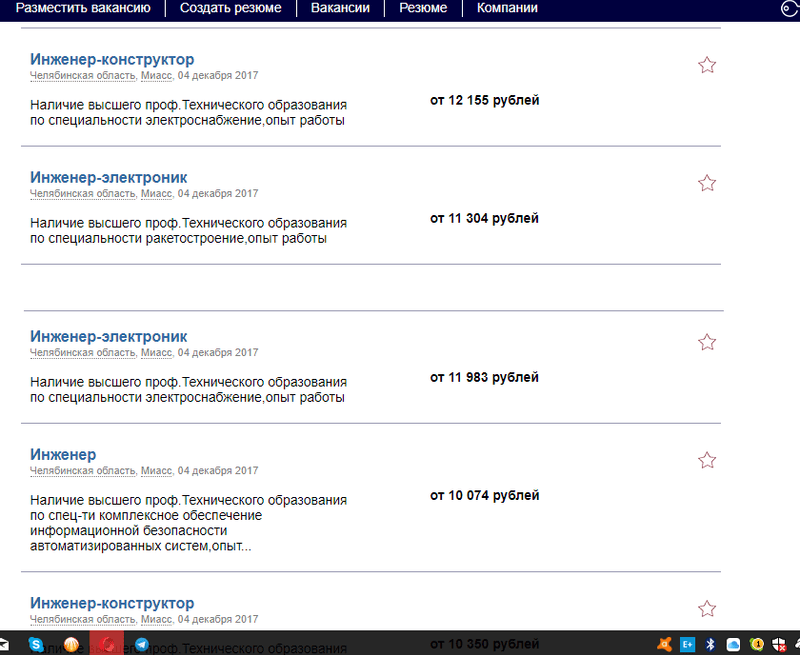
Task: Open the Инженер-электроник vacancy paying 11 983 rubles
Action: click(109, 337)
